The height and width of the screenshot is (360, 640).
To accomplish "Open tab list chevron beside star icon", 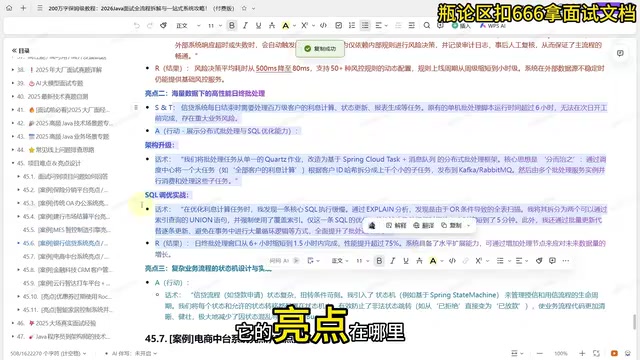I will 253,8.
